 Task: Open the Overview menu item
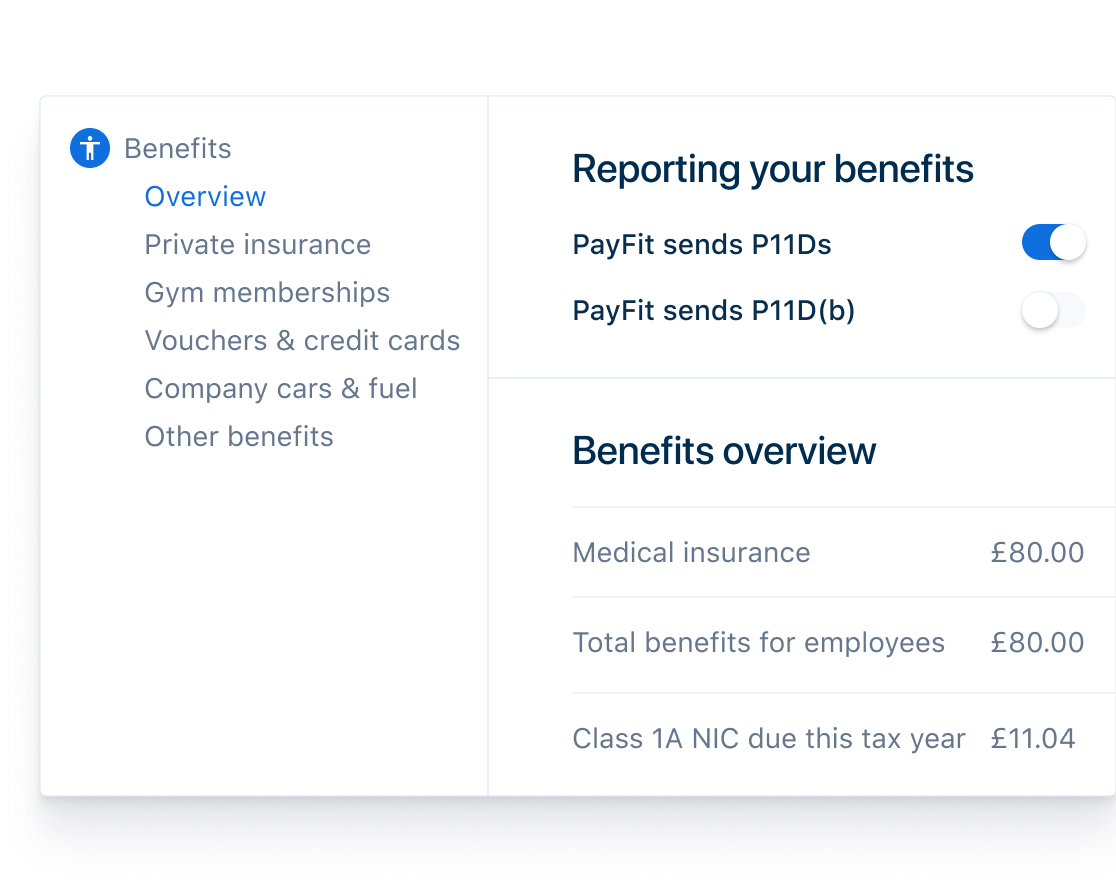(205, 197)
